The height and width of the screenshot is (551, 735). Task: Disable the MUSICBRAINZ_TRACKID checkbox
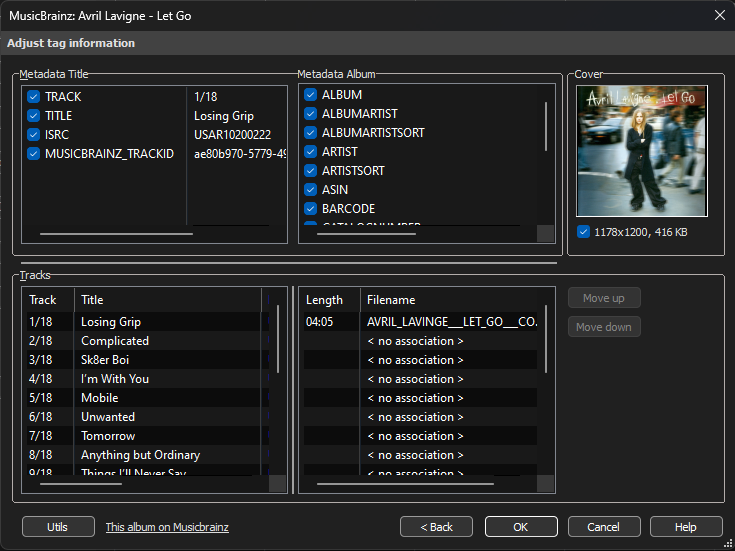[33, 153]
